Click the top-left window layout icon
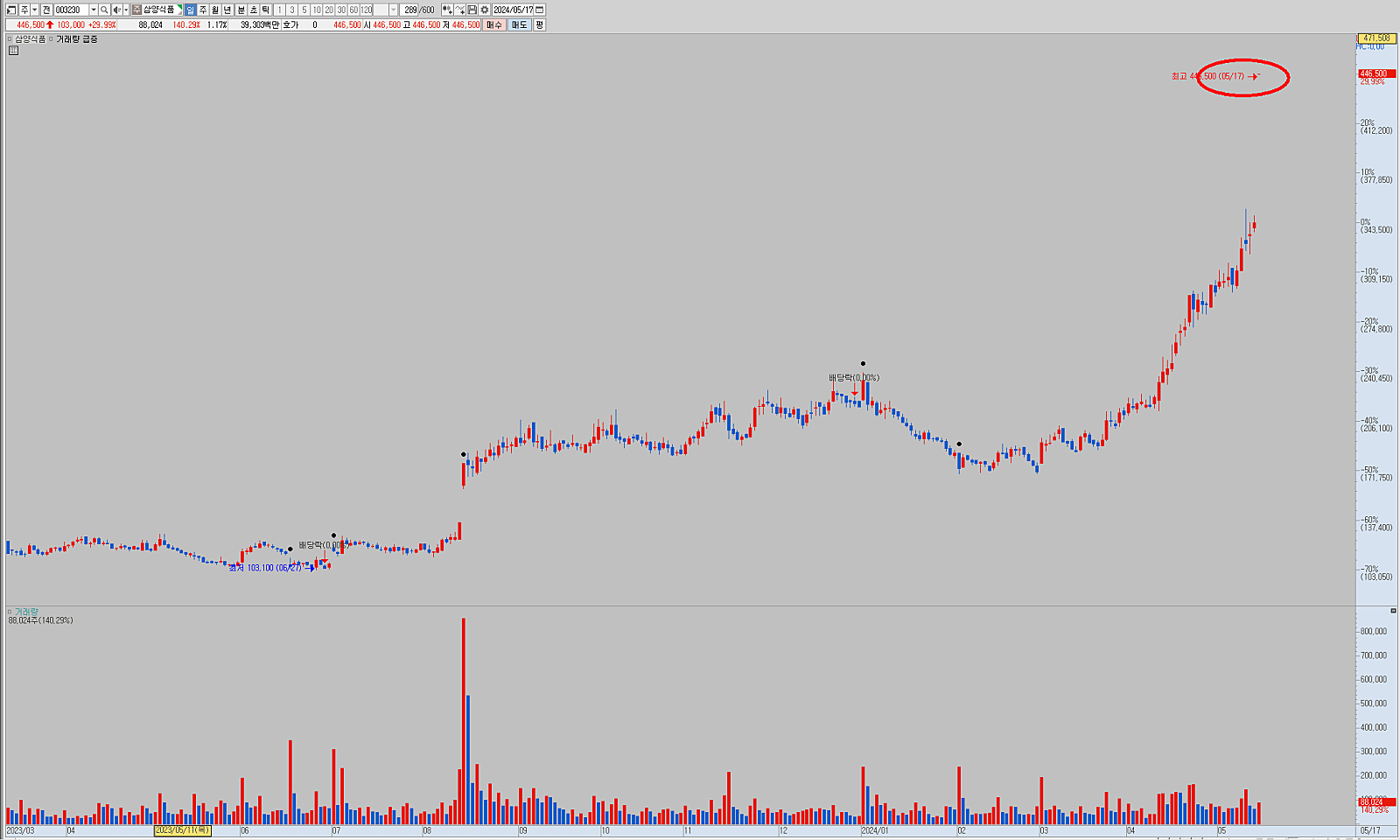The width and height of the screenshot is (1400, 840). (11, 10)
